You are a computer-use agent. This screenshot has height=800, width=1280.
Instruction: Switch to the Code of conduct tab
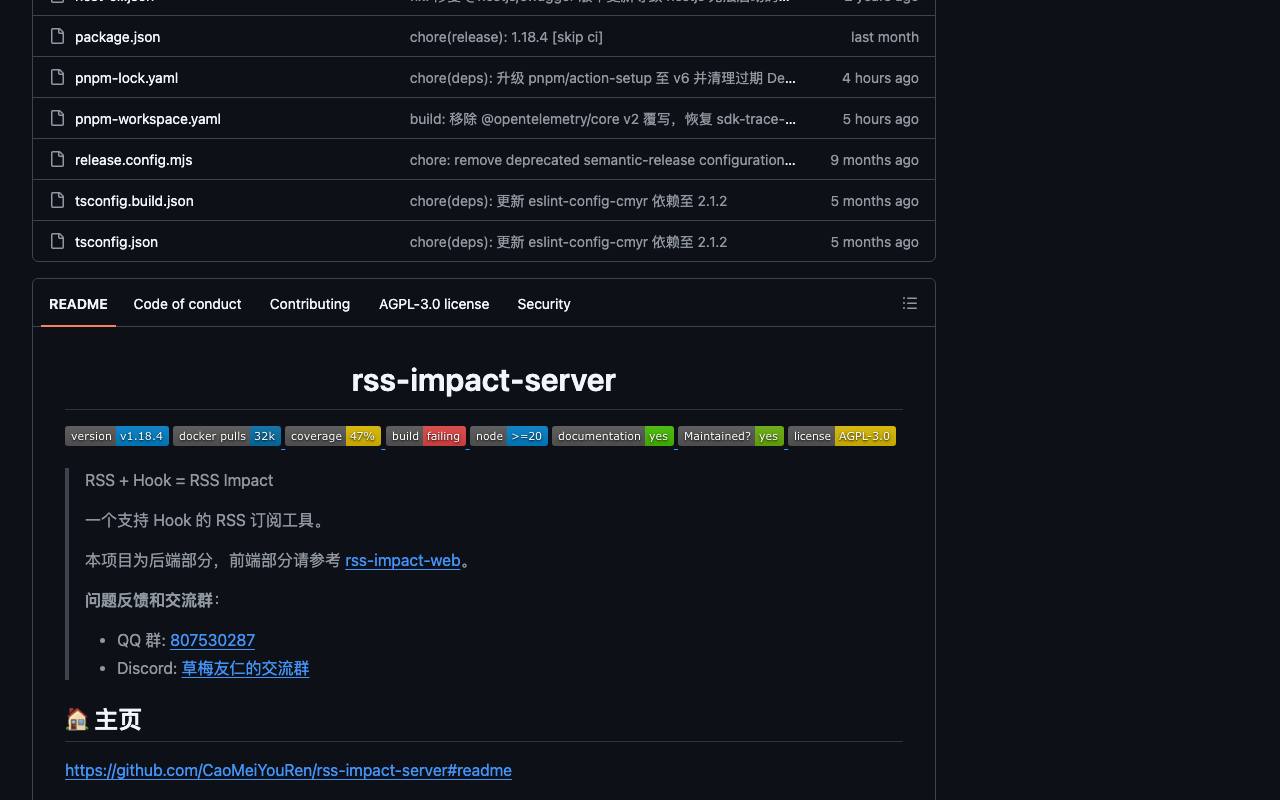pos(187,304)
